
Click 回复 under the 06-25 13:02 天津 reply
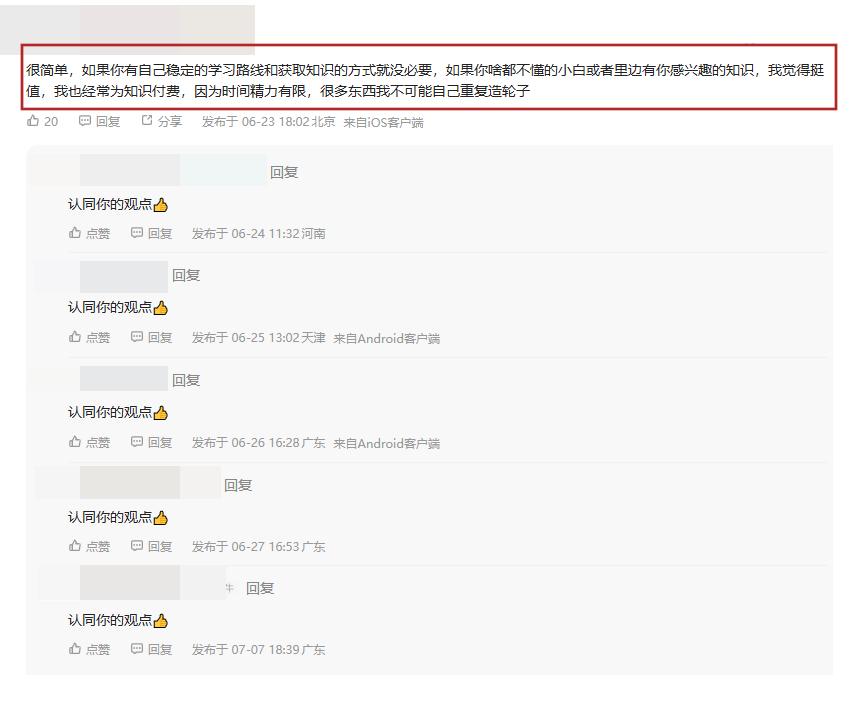pyautogui.click(x=152, y=338)
